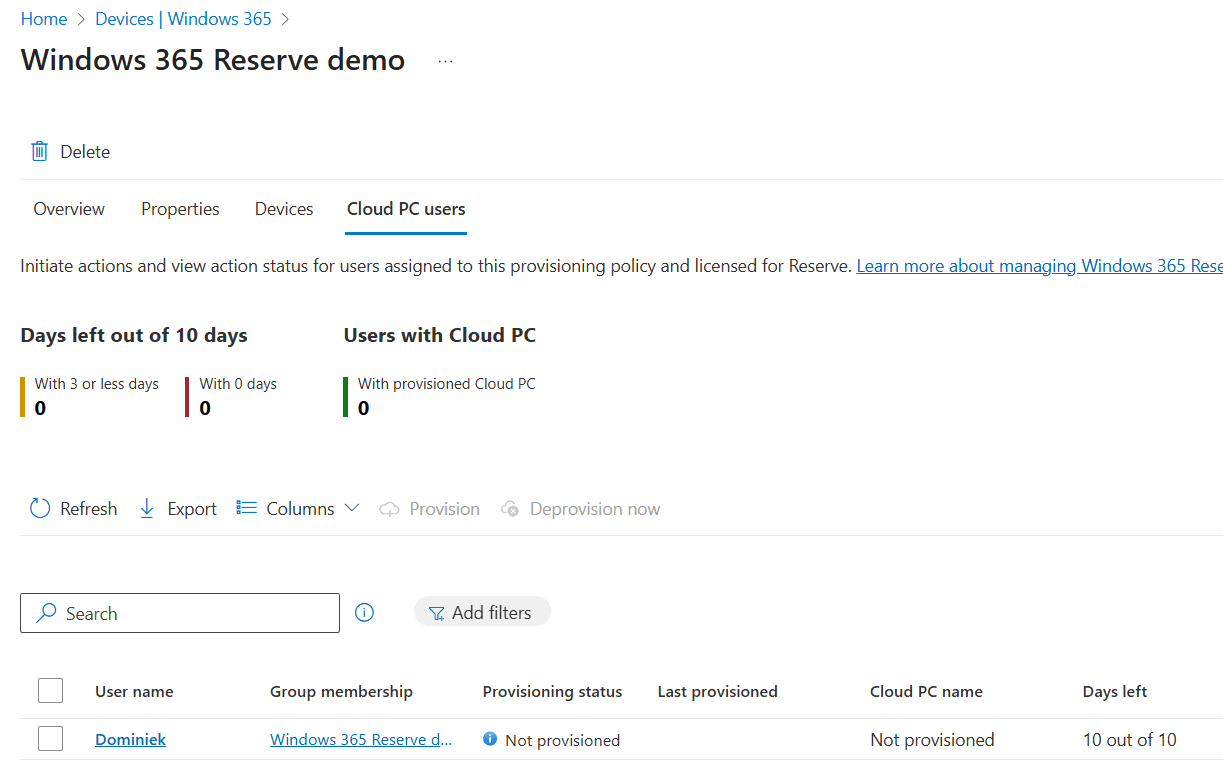
Task: Expand the Columns dropdown chevron
Action: (352, 508)
